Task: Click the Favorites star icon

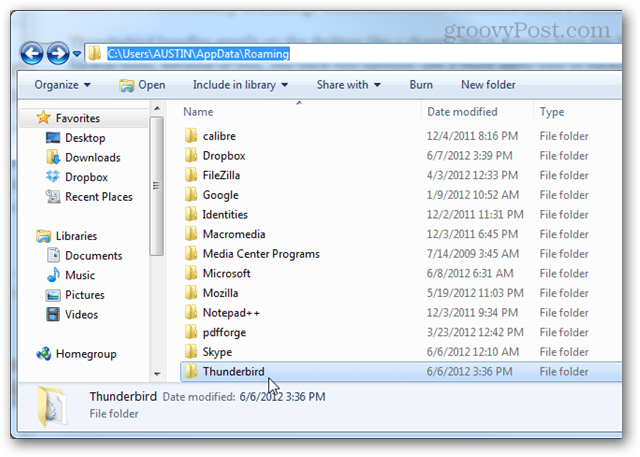Action: pyautogui.click(x=43, y=118)
